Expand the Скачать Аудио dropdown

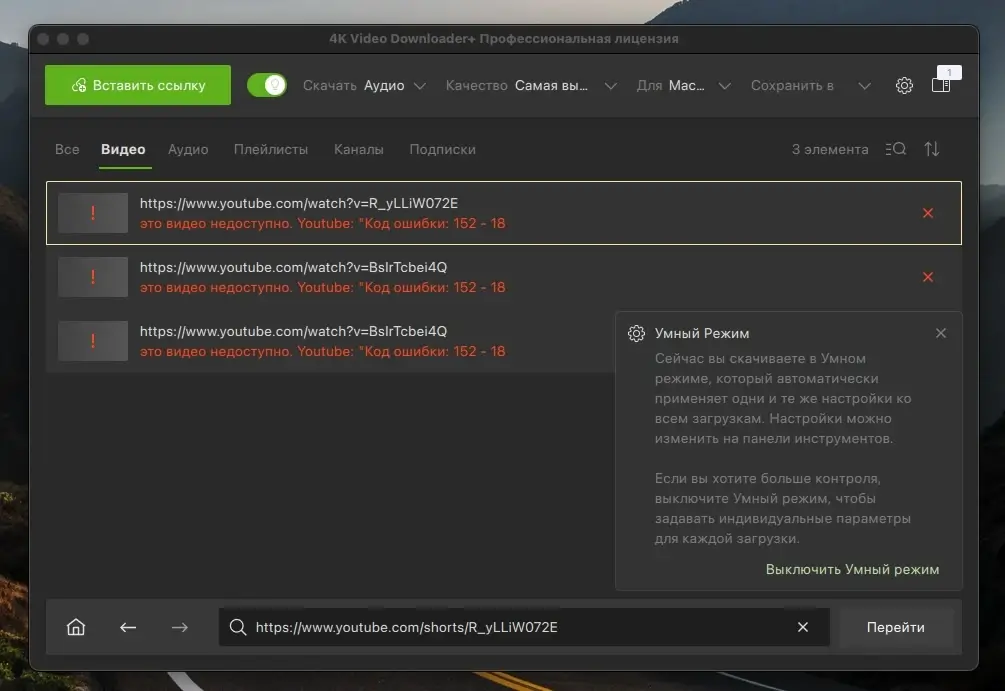click(365, 85)
